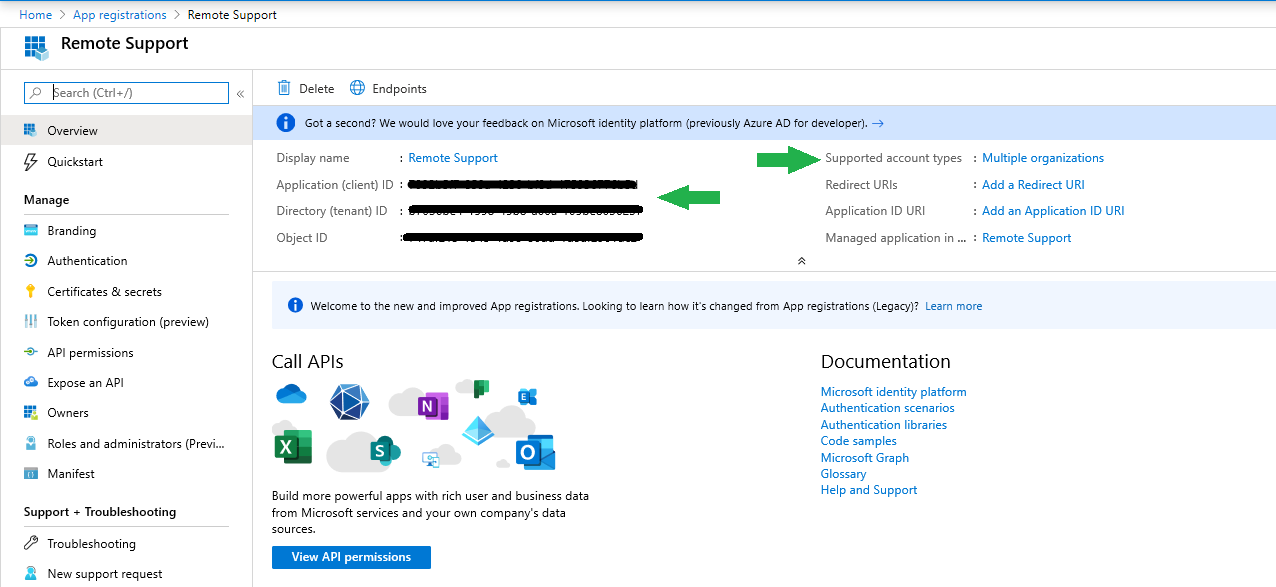Screen dimensions: 1276x587
Task: Open the Remote Support display name link
Action: (x=453, y=158)
